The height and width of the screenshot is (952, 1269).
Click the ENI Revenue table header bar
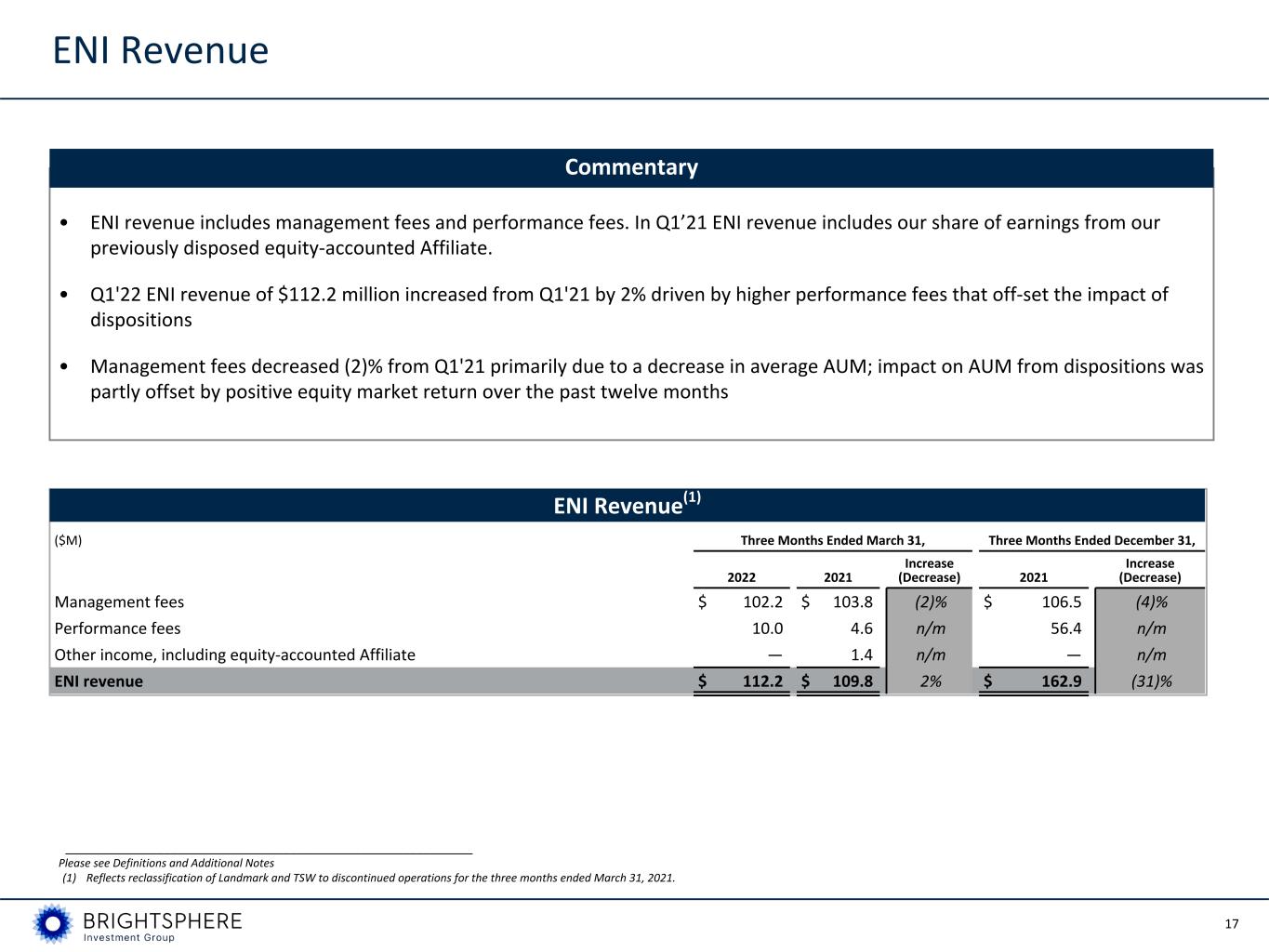(x=628, y=505)
